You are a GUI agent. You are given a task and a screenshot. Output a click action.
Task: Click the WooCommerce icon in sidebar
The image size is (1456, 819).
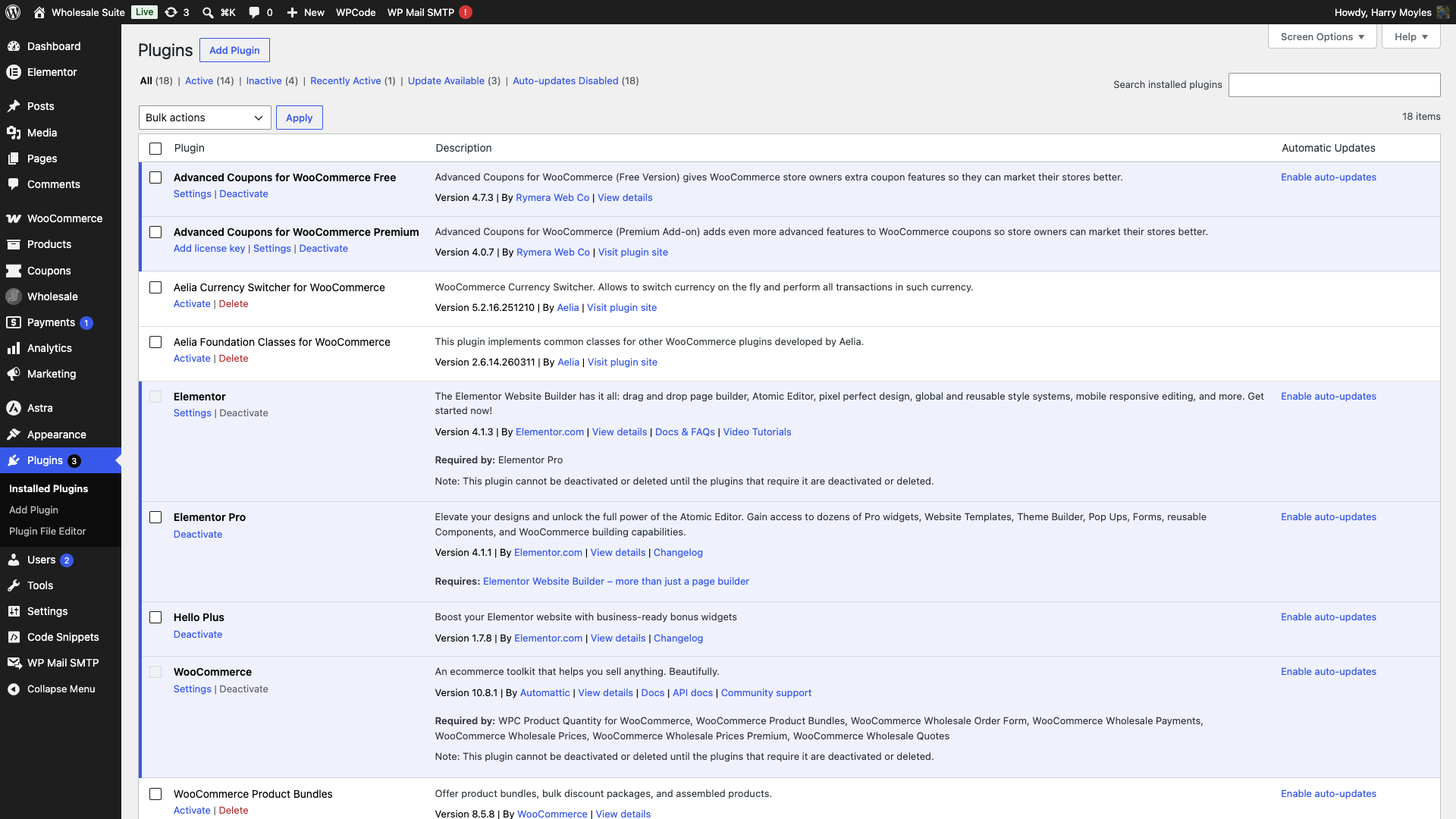click(x=14, y=218)
